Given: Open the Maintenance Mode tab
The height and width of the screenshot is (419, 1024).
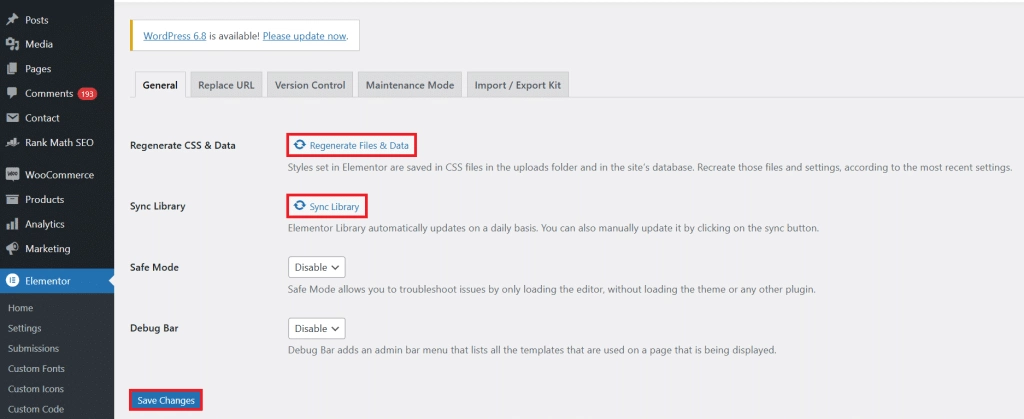Looking at the screenshot, I should [410, 85].
